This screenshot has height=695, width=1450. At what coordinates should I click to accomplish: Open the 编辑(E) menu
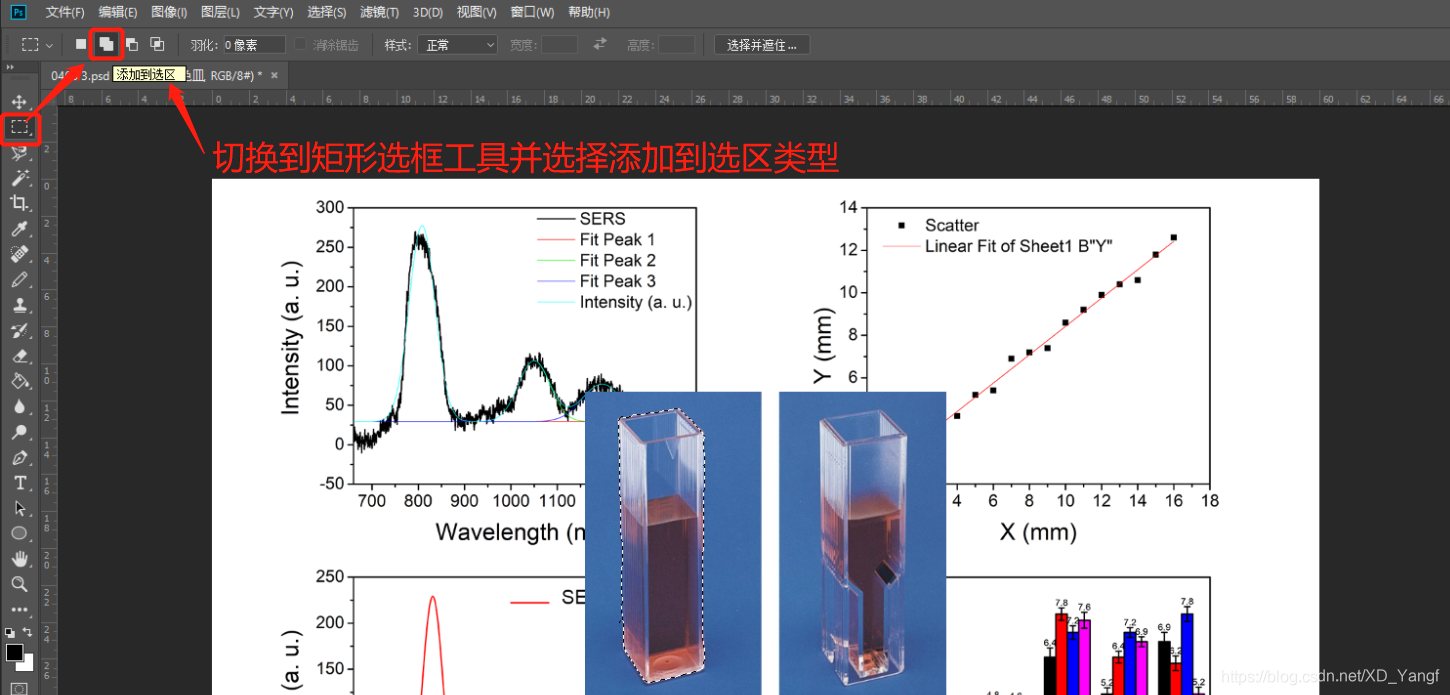coord(118,12)
